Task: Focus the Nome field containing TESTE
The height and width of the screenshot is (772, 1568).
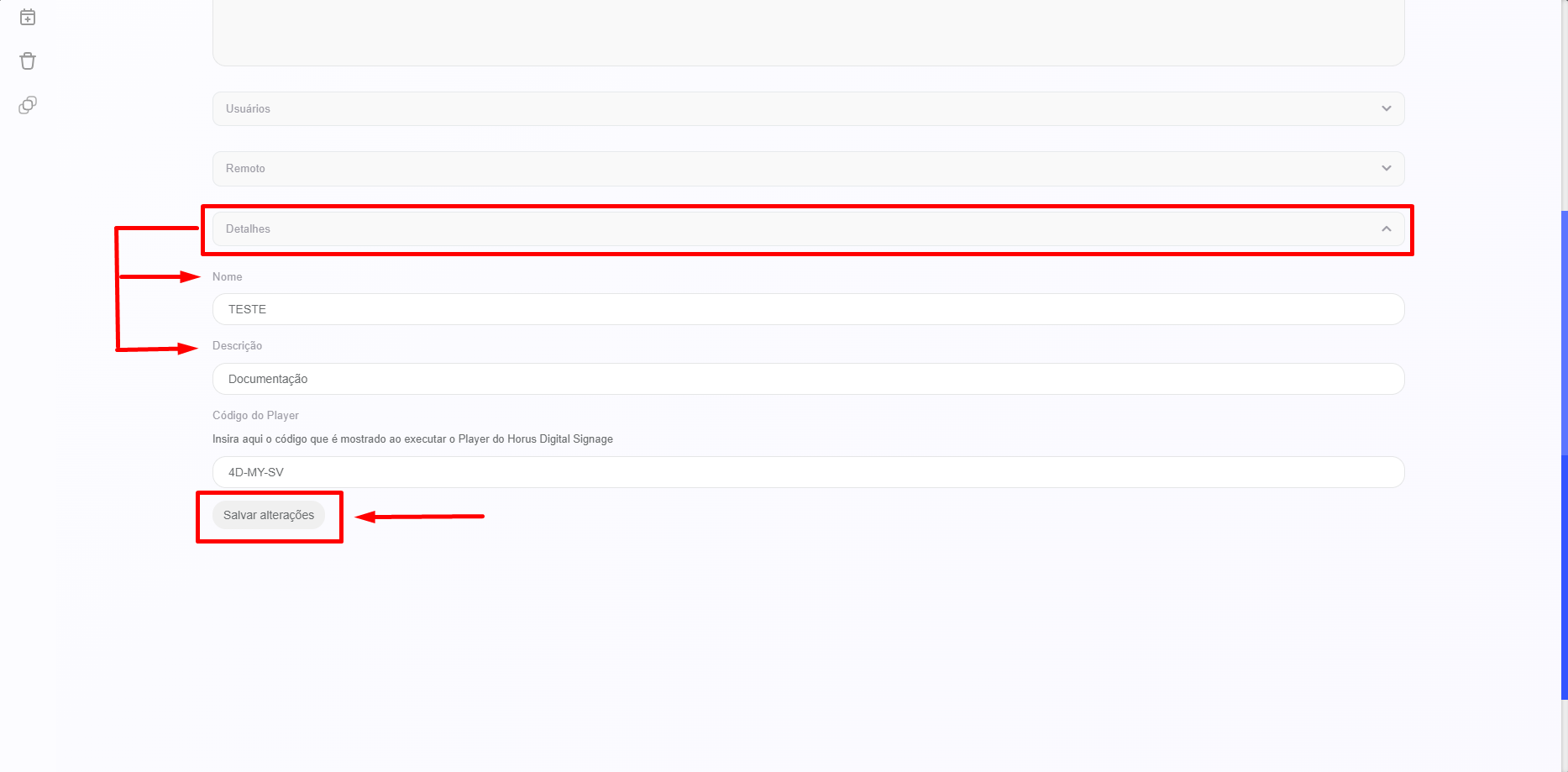Action: [x=808, y=309]
